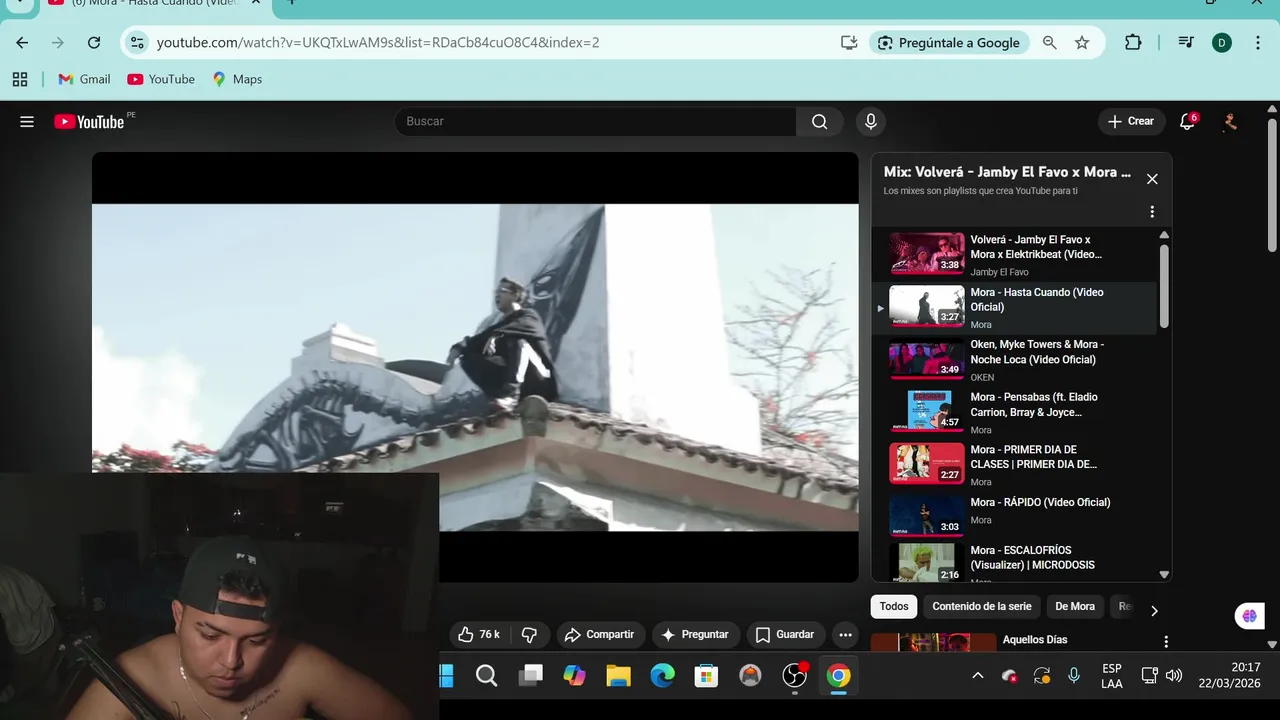
Task: Focus the Buscar search field
Action: pyautogui.click(x=596, y=121)
